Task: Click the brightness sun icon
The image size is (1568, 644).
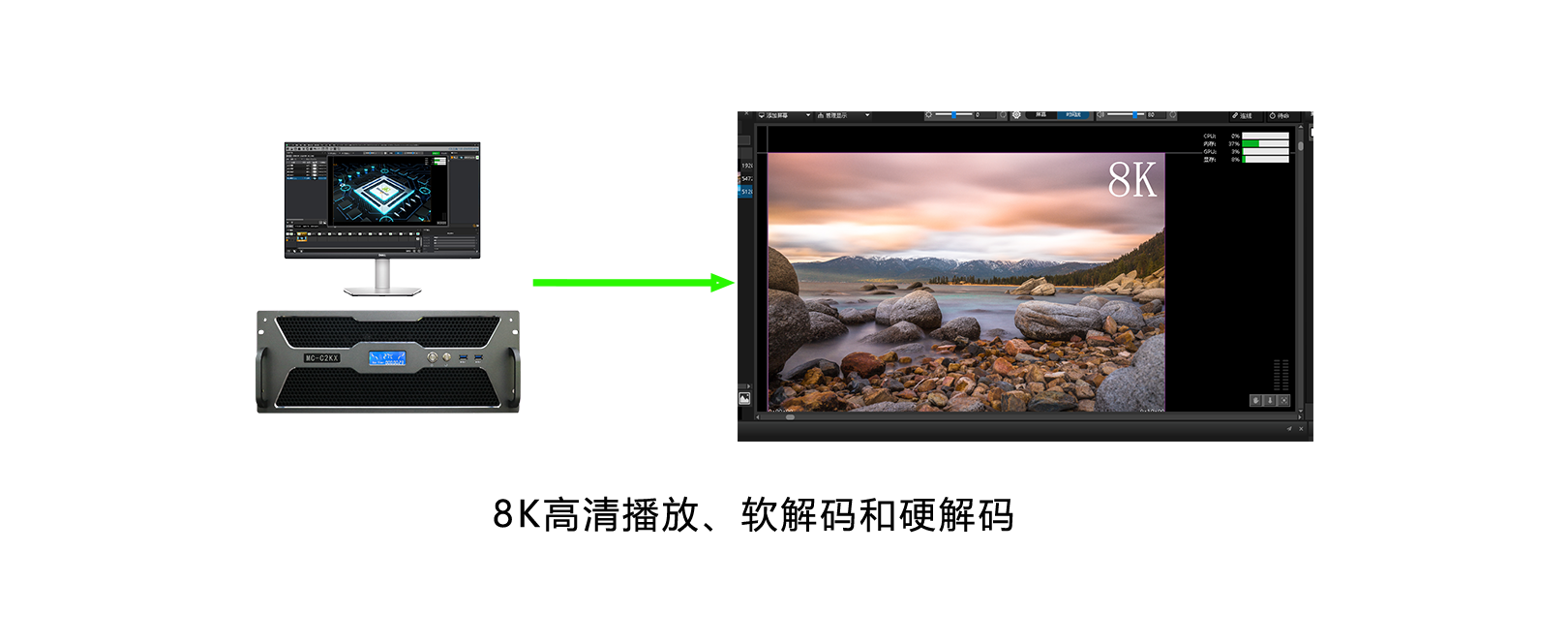Action: [x=929, y=115]
